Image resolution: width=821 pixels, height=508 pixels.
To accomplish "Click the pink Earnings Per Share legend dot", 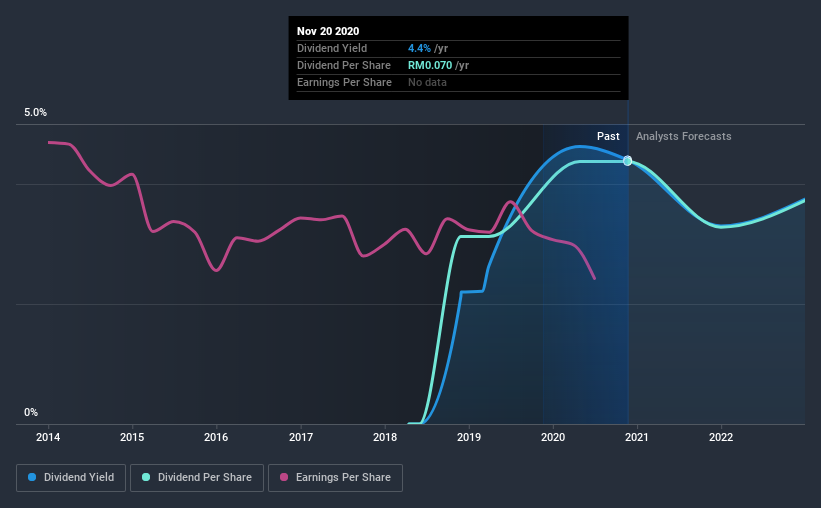I will pos(284,478).
